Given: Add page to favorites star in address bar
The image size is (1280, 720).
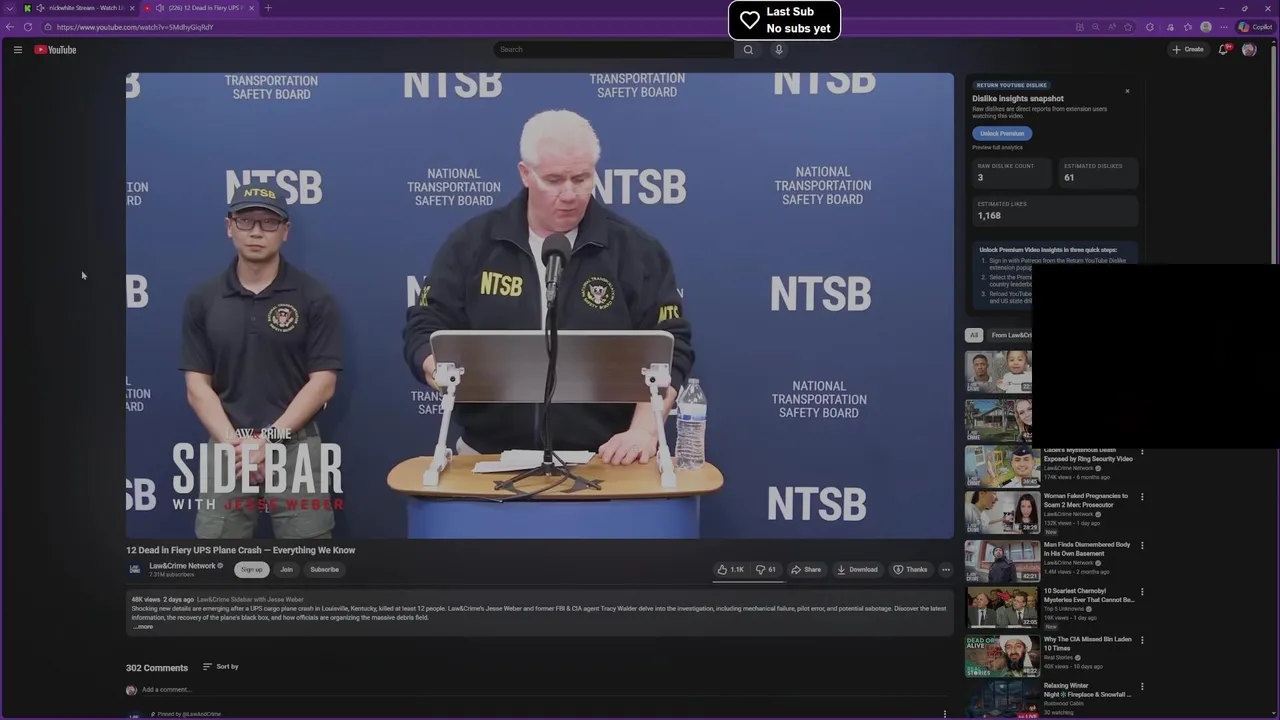Looking at the screenshot, I should tap(1129, 27).
